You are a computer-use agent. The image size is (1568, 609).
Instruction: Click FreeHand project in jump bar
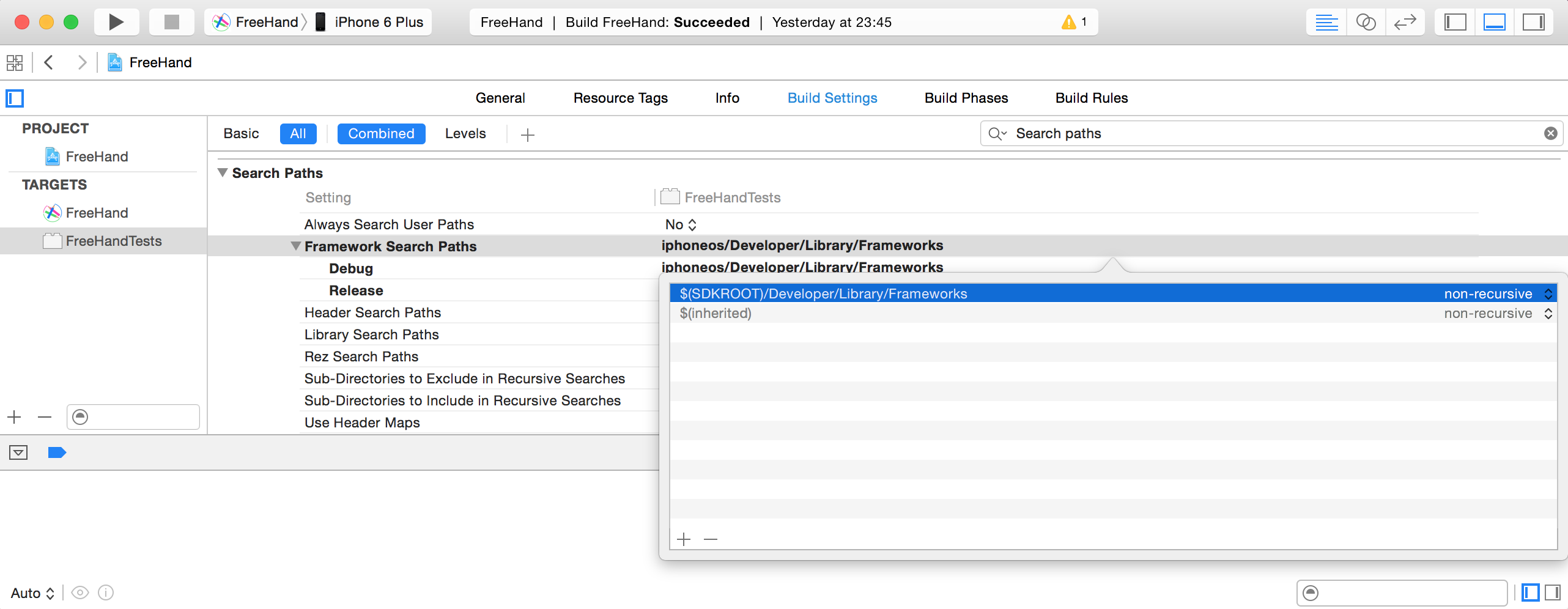click(150, 62)
